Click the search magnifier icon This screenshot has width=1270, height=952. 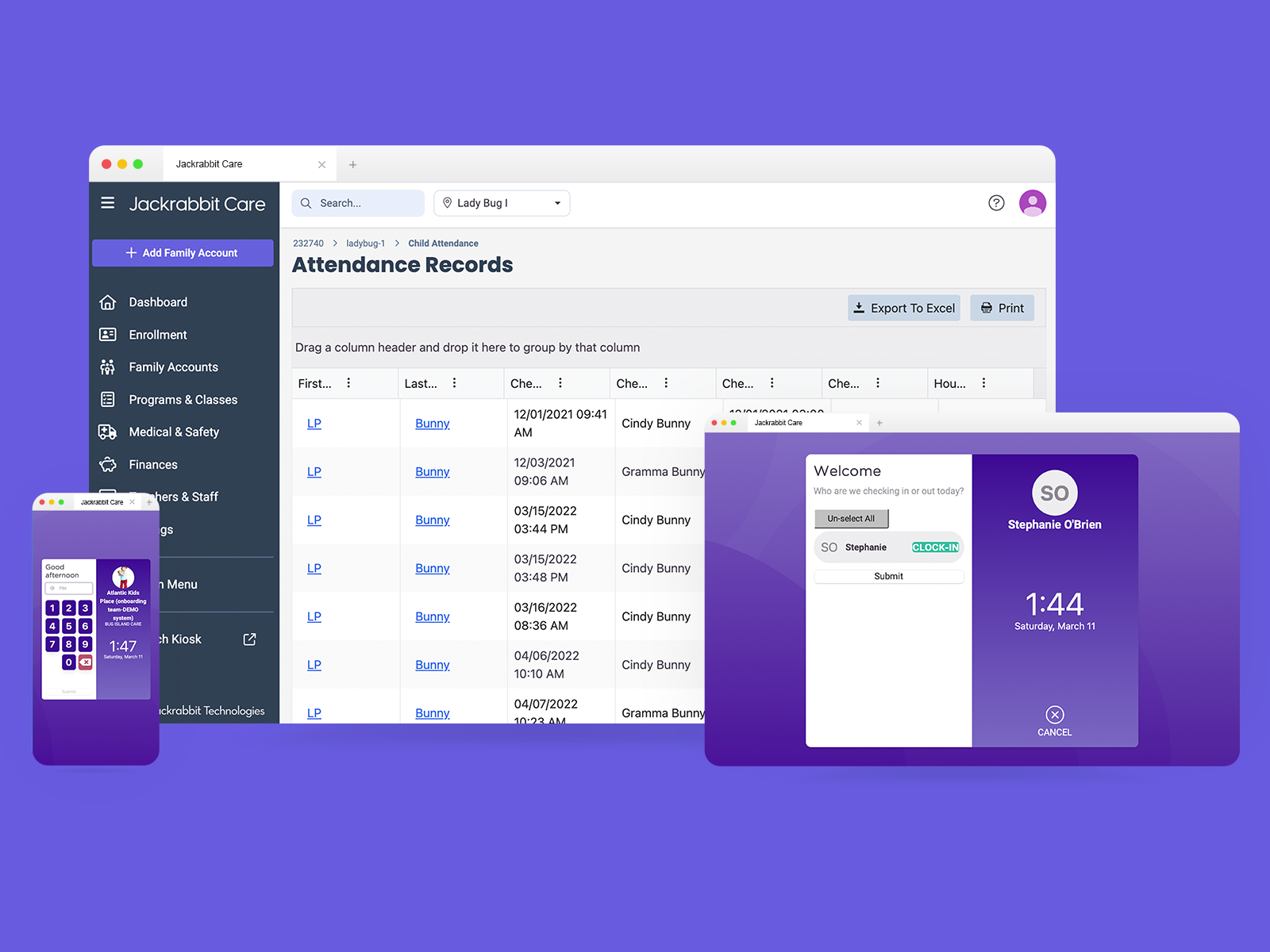coord(306,203)
